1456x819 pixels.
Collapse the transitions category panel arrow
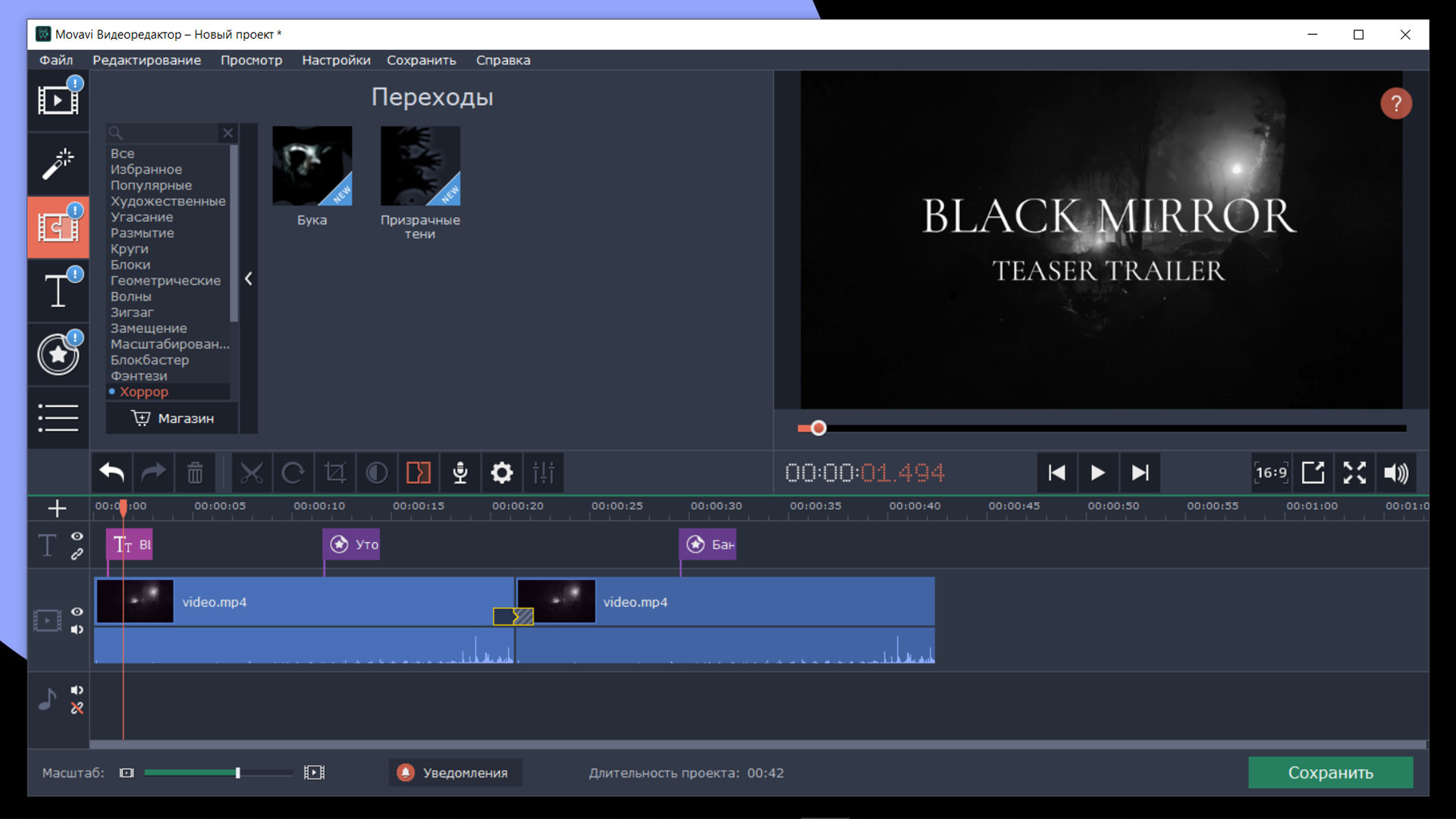pos(249,279)
